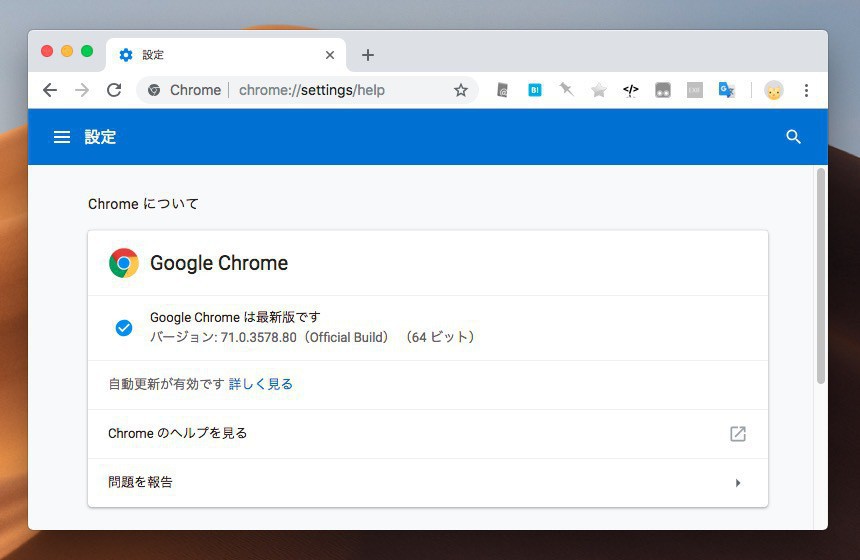
Task: Open Chrome のヘルプを見る external link
Action: 738,434
